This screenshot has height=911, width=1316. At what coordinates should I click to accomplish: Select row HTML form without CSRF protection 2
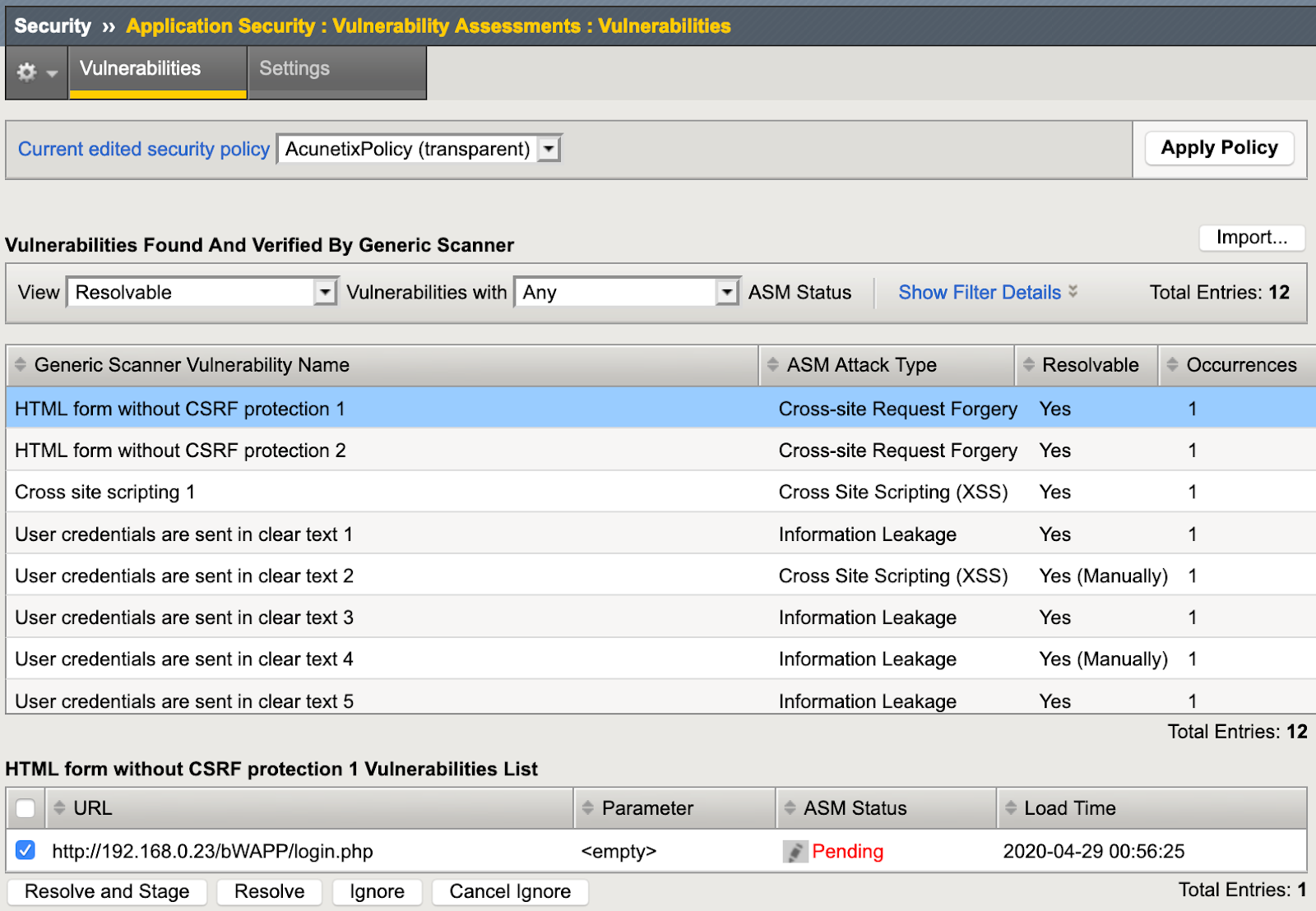coord(660,451)
